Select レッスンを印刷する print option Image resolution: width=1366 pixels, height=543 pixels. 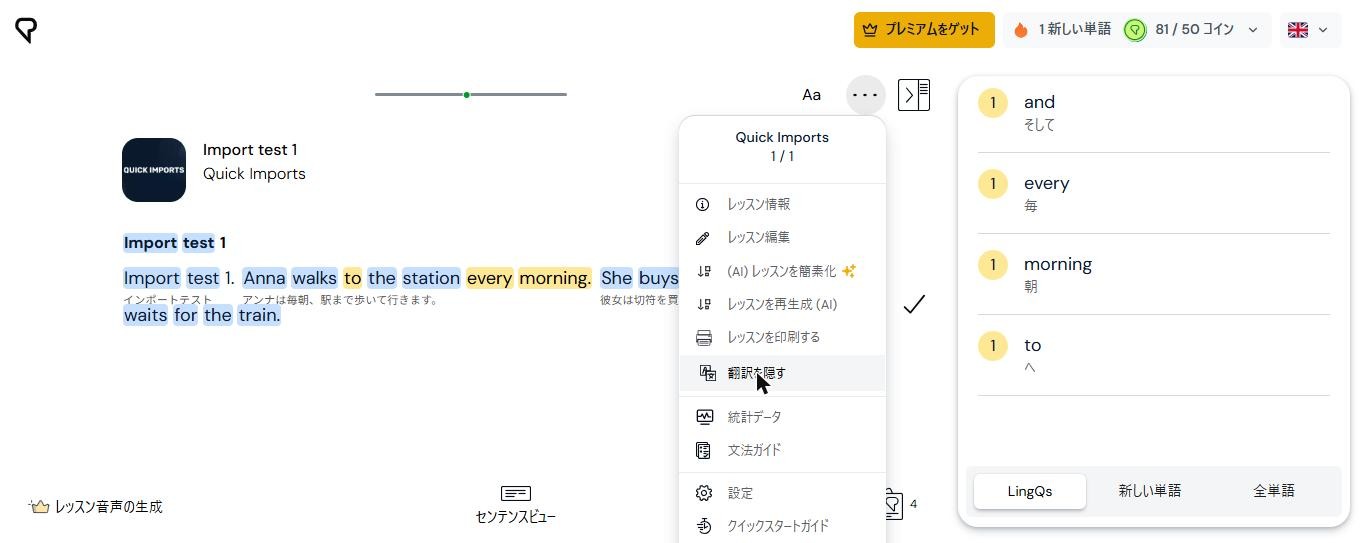click(782, 337)
